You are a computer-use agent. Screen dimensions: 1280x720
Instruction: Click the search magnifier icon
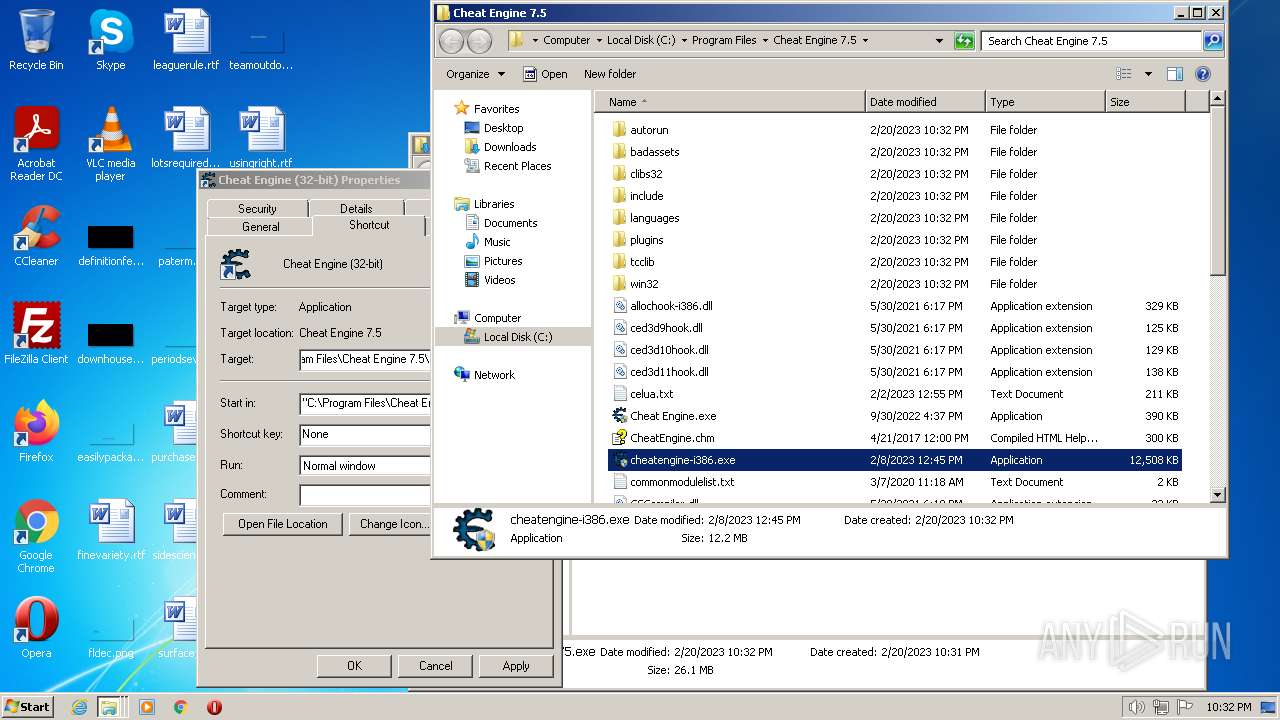1213,41
